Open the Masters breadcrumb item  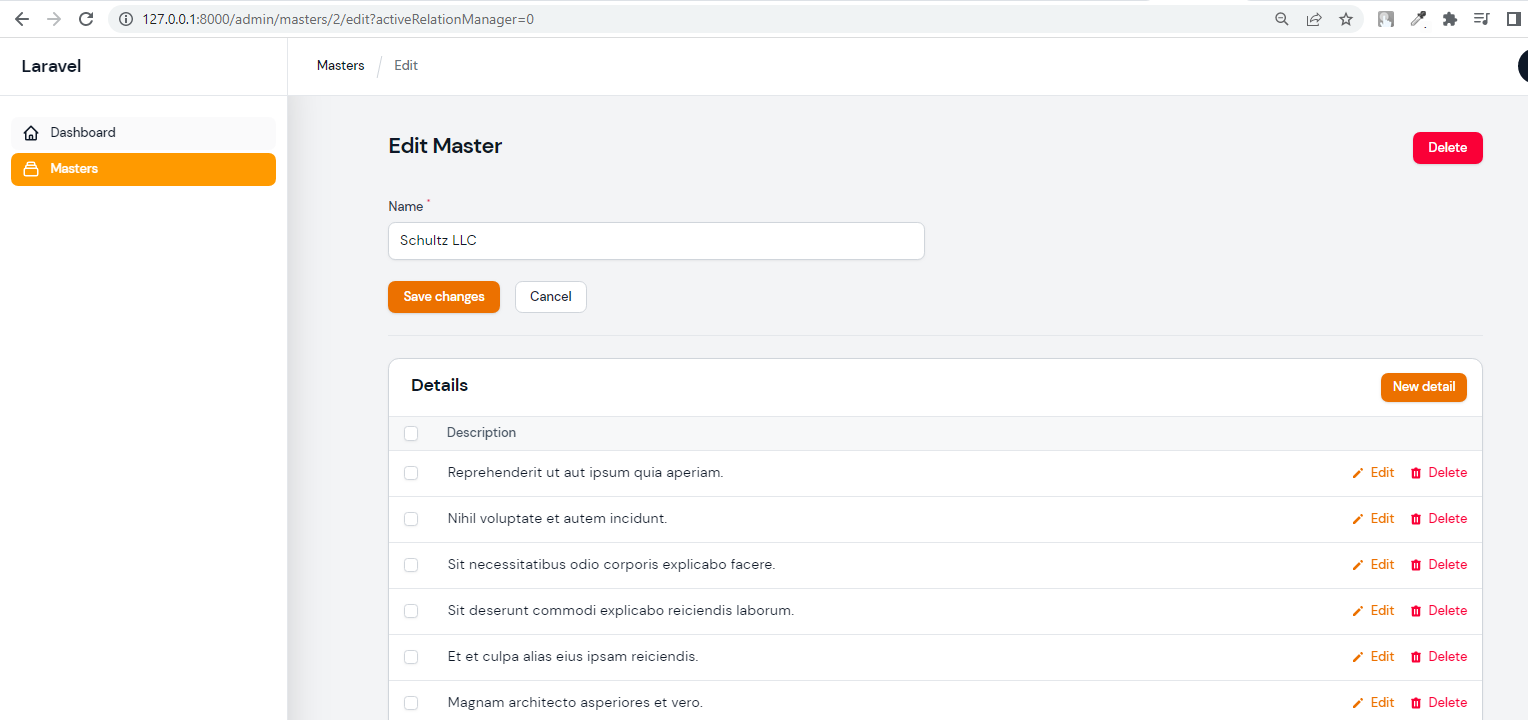tap(340, 65)
